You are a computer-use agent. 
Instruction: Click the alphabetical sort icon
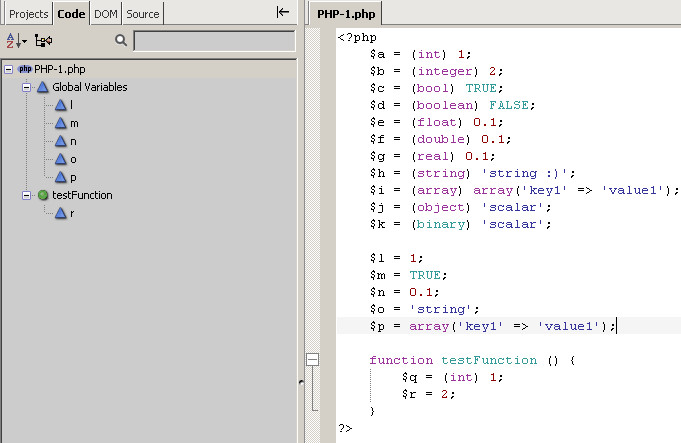pos(17,40)
